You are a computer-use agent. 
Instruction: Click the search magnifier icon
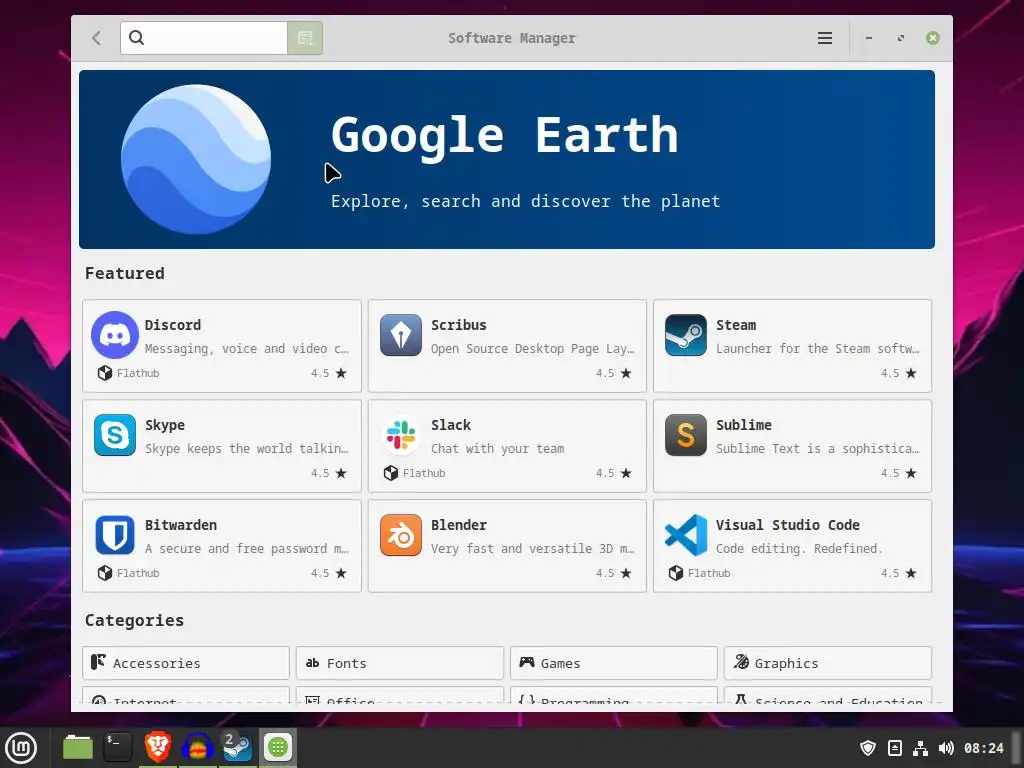[136, 38]
